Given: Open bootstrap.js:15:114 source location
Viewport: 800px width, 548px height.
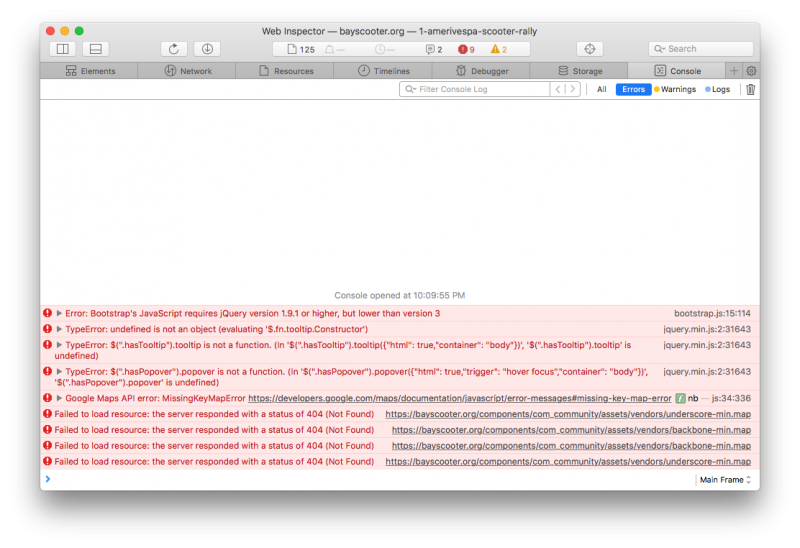Looking at the screenshot, I should point(712,313).
